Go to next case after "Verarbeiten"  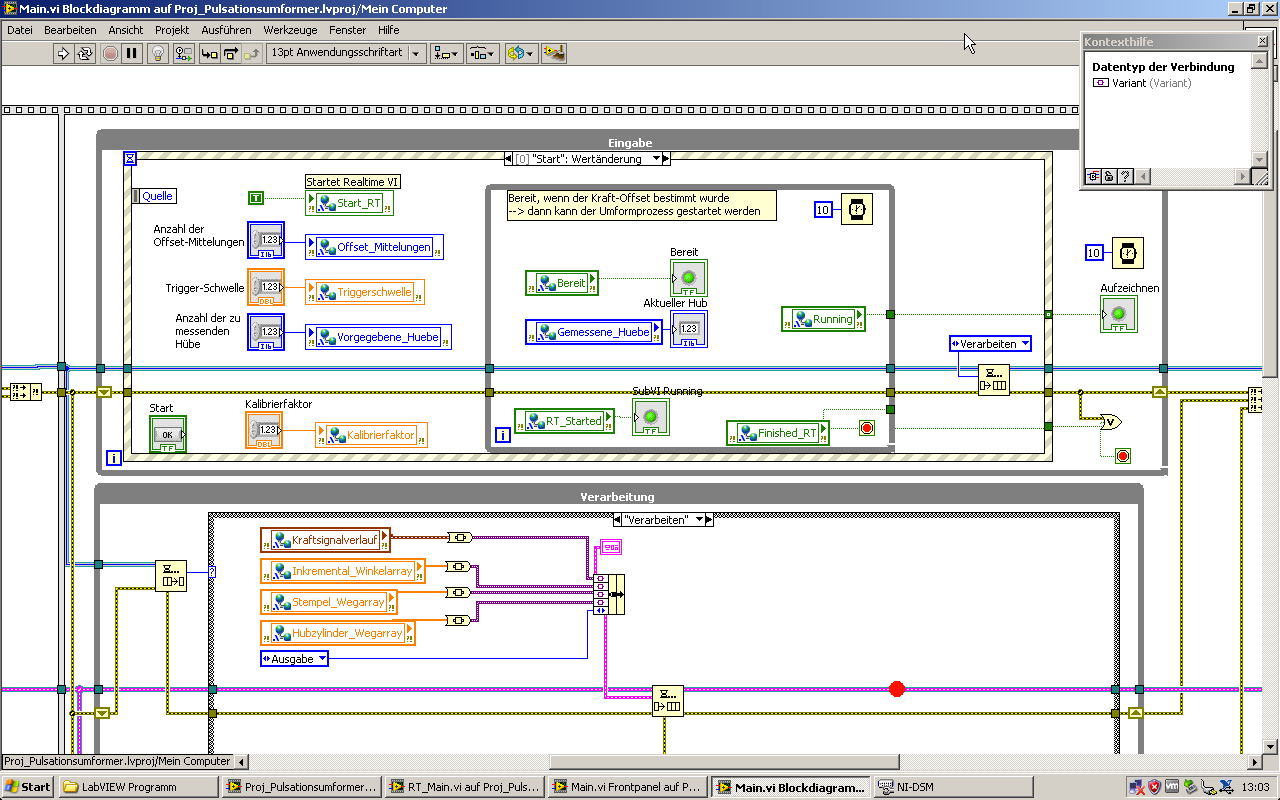[x=710, y=520]
